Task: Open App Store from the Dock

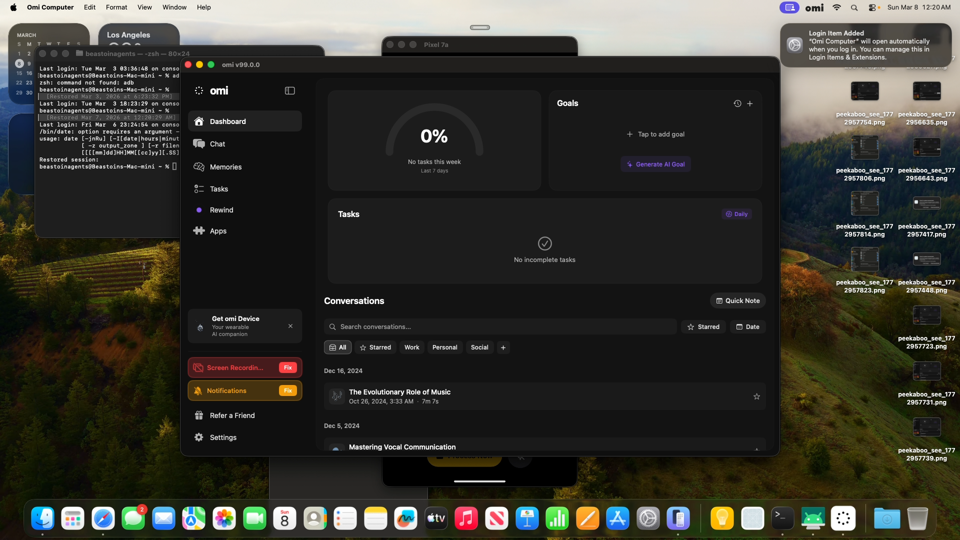Action: (x=617, y=519)
